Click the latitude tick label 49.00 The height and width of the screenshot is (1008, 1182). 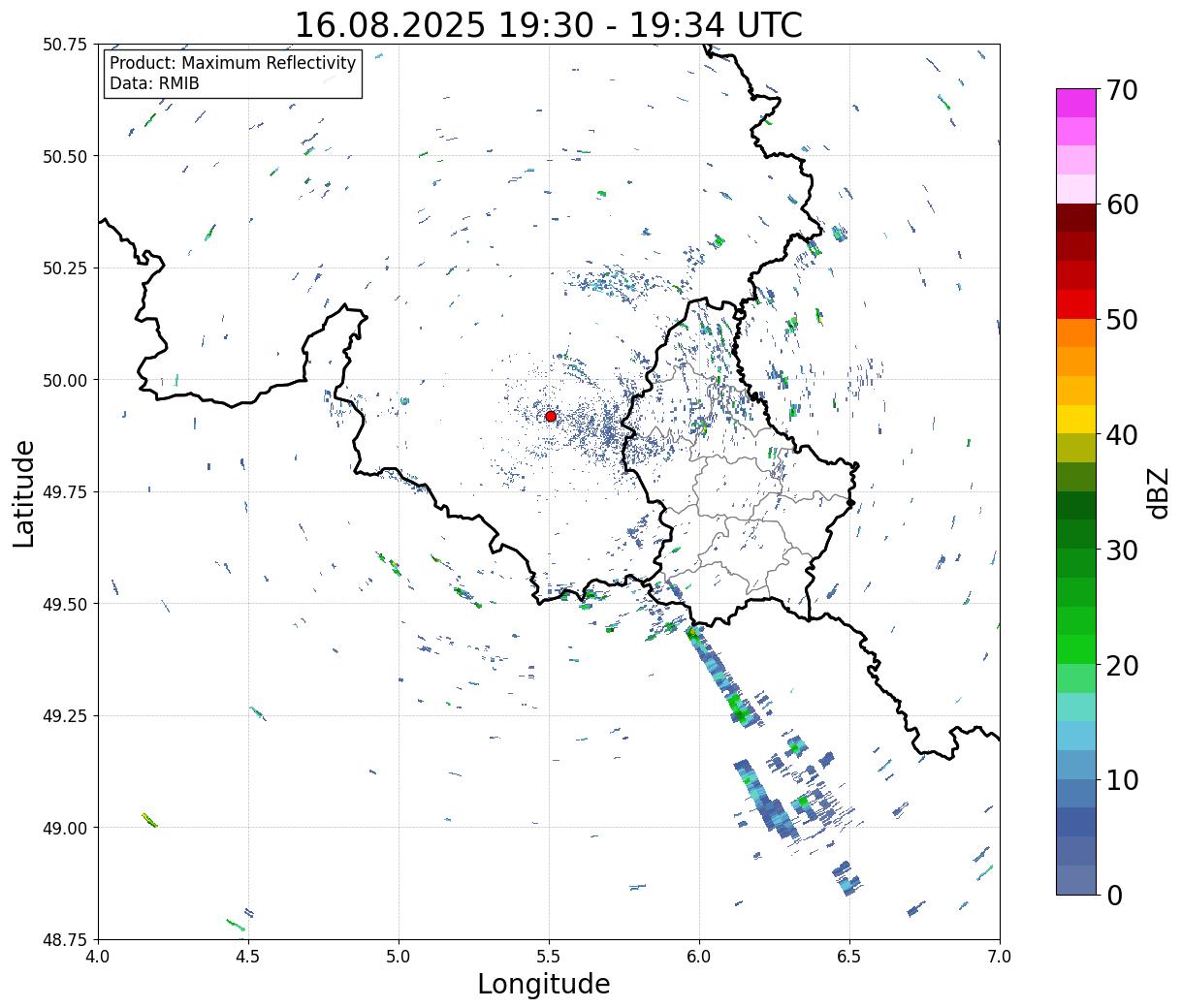65,828
